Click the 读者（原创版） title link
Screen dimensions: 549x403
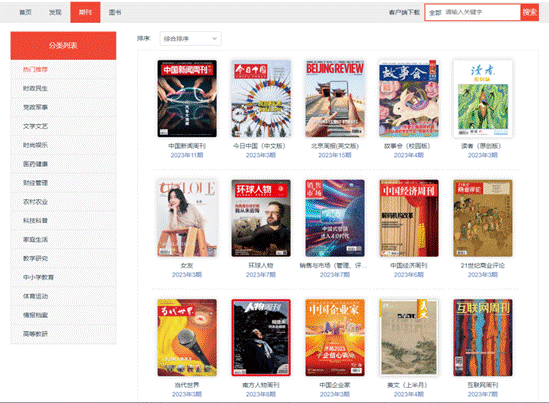[481, 146]
